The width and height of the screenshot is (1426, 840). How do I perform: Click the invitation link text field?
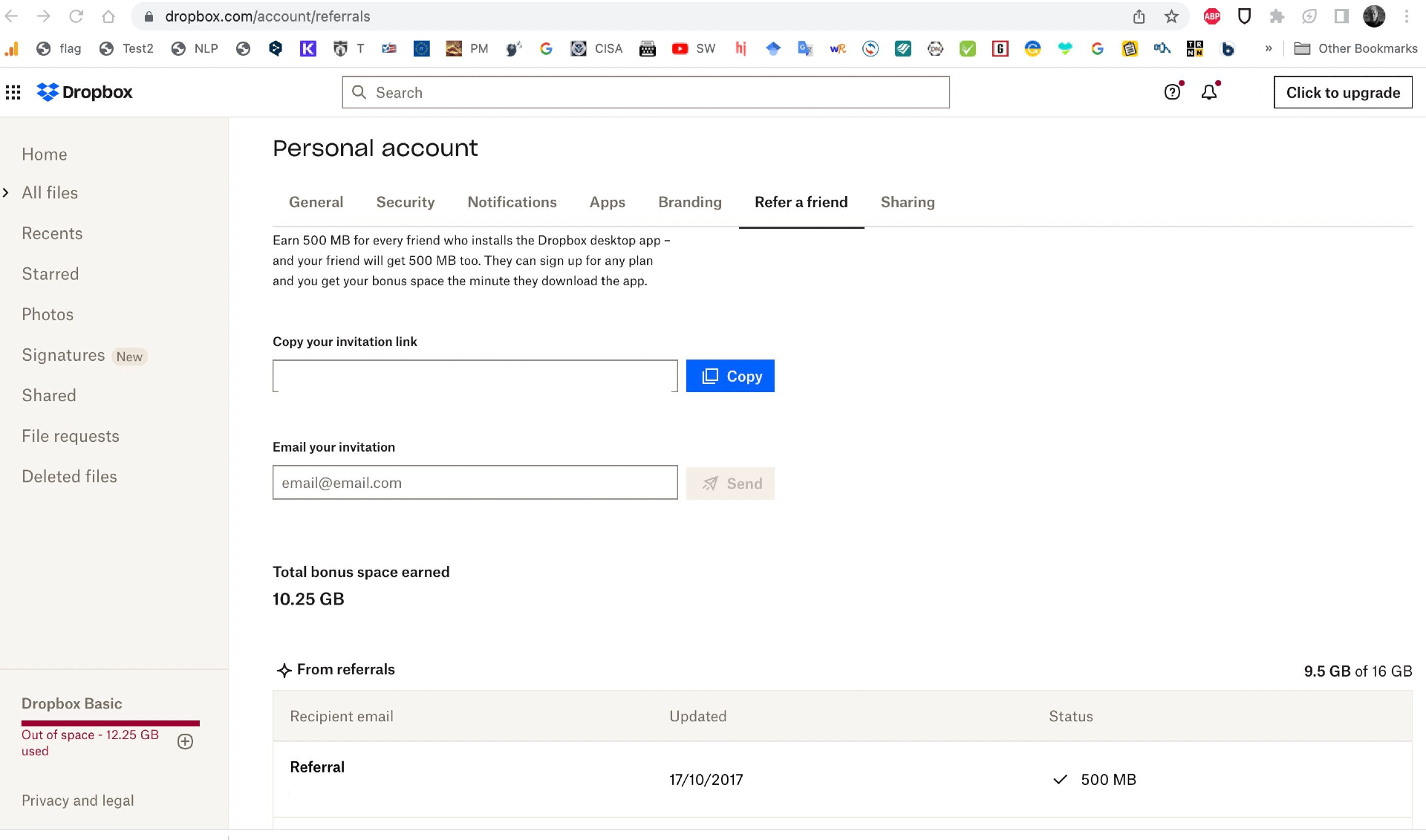475,376
